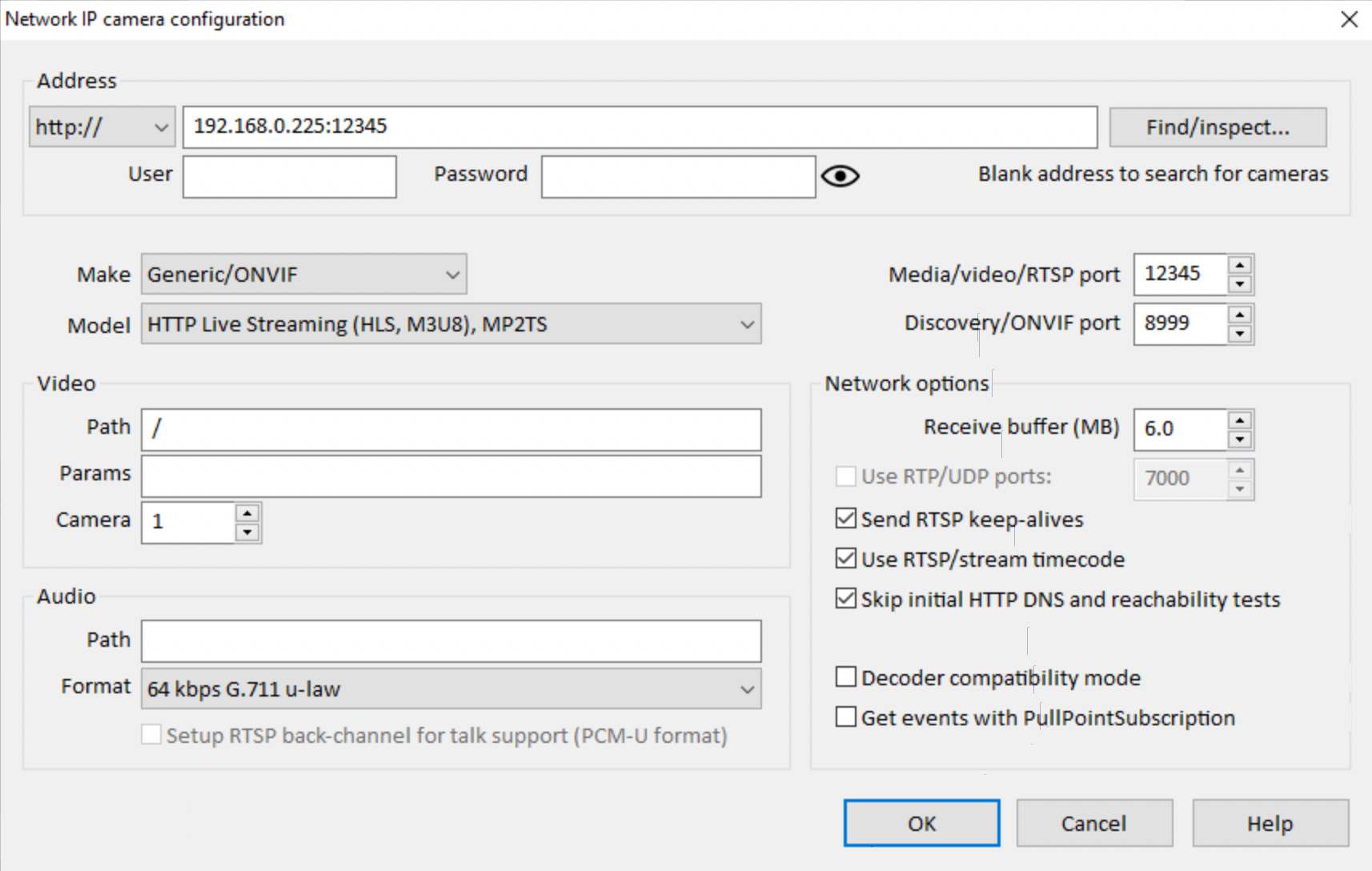Decrease Receive buffer (MB) value
Screen dimensions: 1372x871
click(x=1240, y=440)
